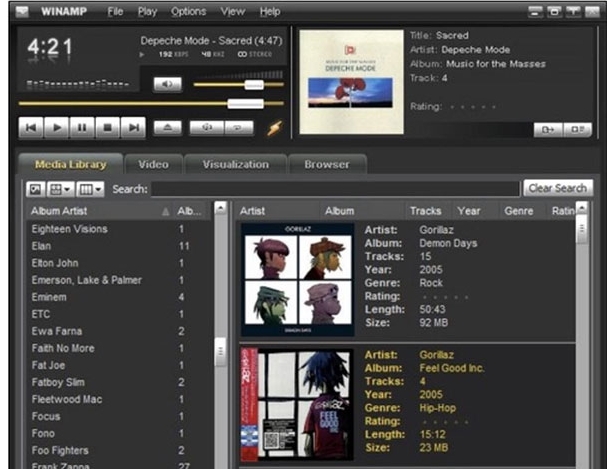
Task: Click the song seek bar handle
Action: 246,104
